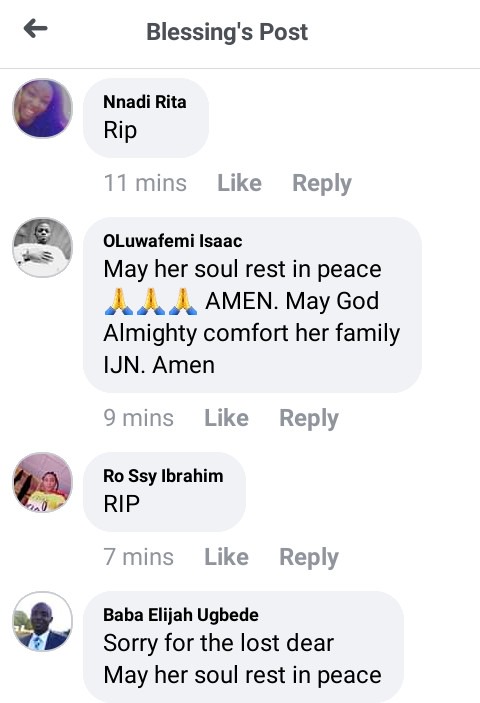Click the 11 mins timestamp
Screen dimensions: 480x703
(x=145, y=183)
